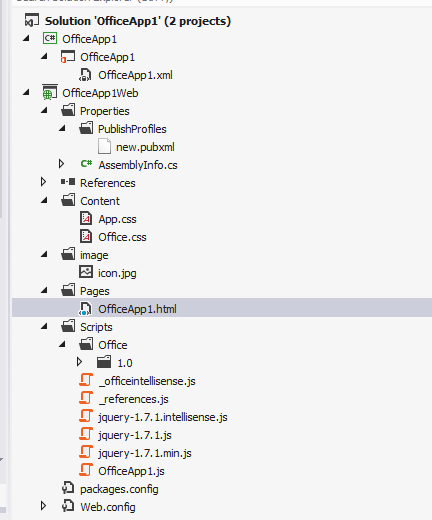Collapse the Scripts folder
This screenshot has width=432, height=520.
point(44,327)
